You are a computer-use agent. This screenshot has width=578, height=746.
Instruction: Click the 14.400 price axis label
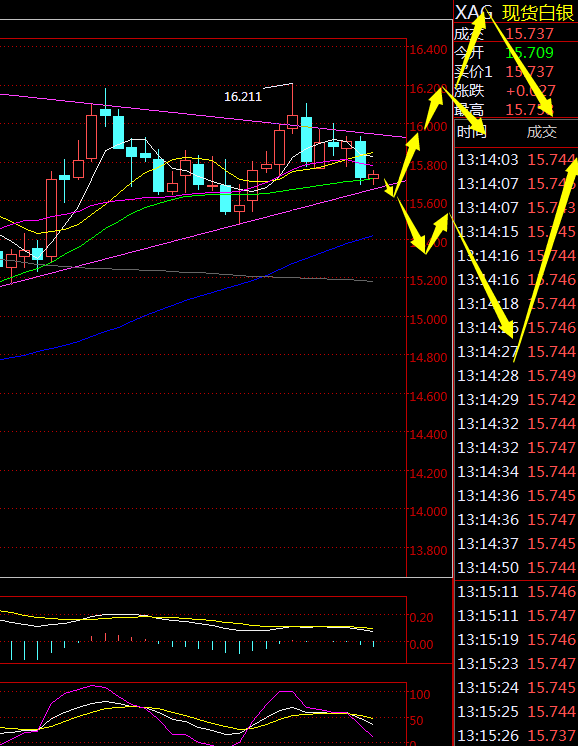[x=429, y=434]
